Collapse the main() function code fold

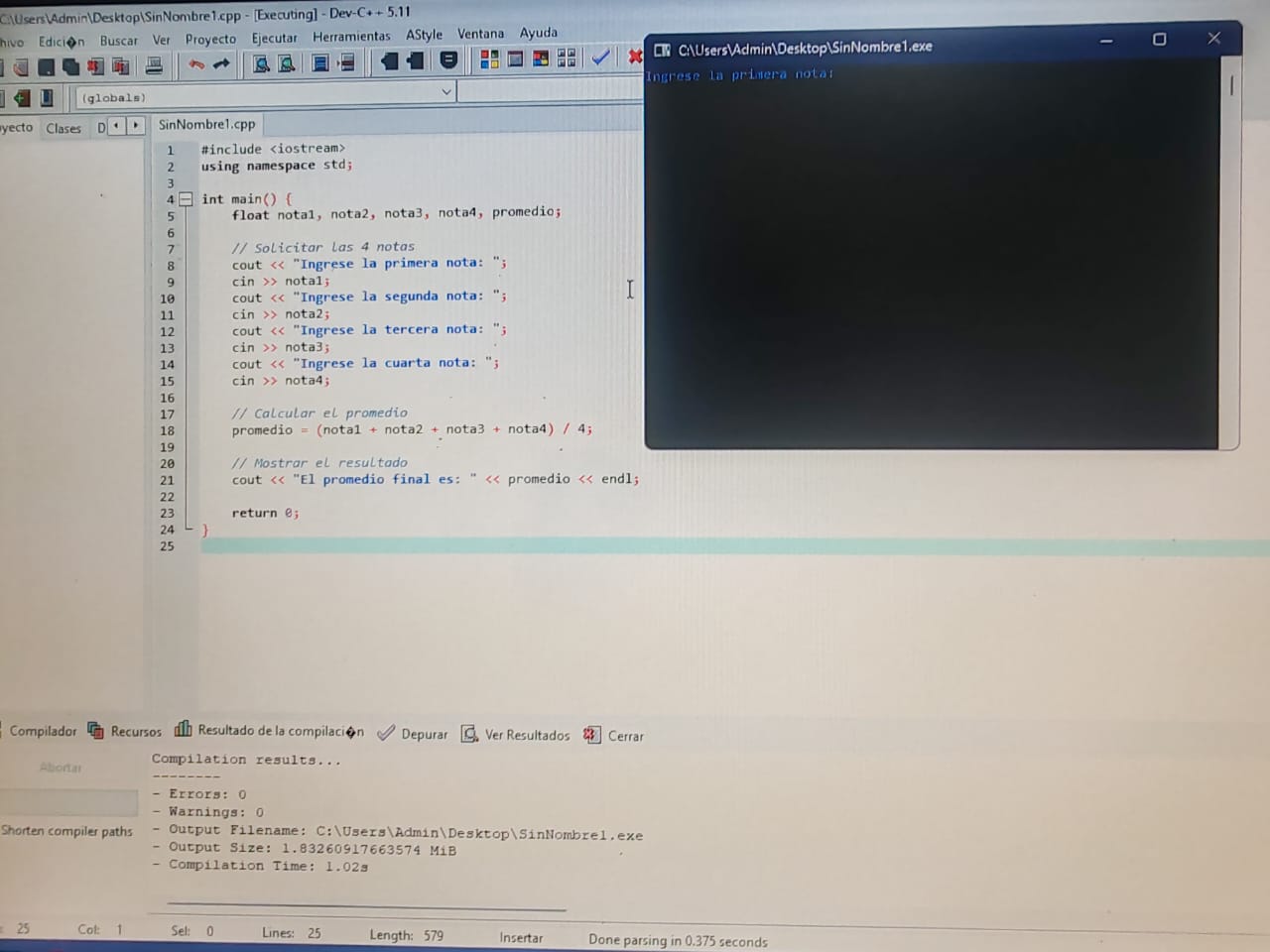[186, 199]
